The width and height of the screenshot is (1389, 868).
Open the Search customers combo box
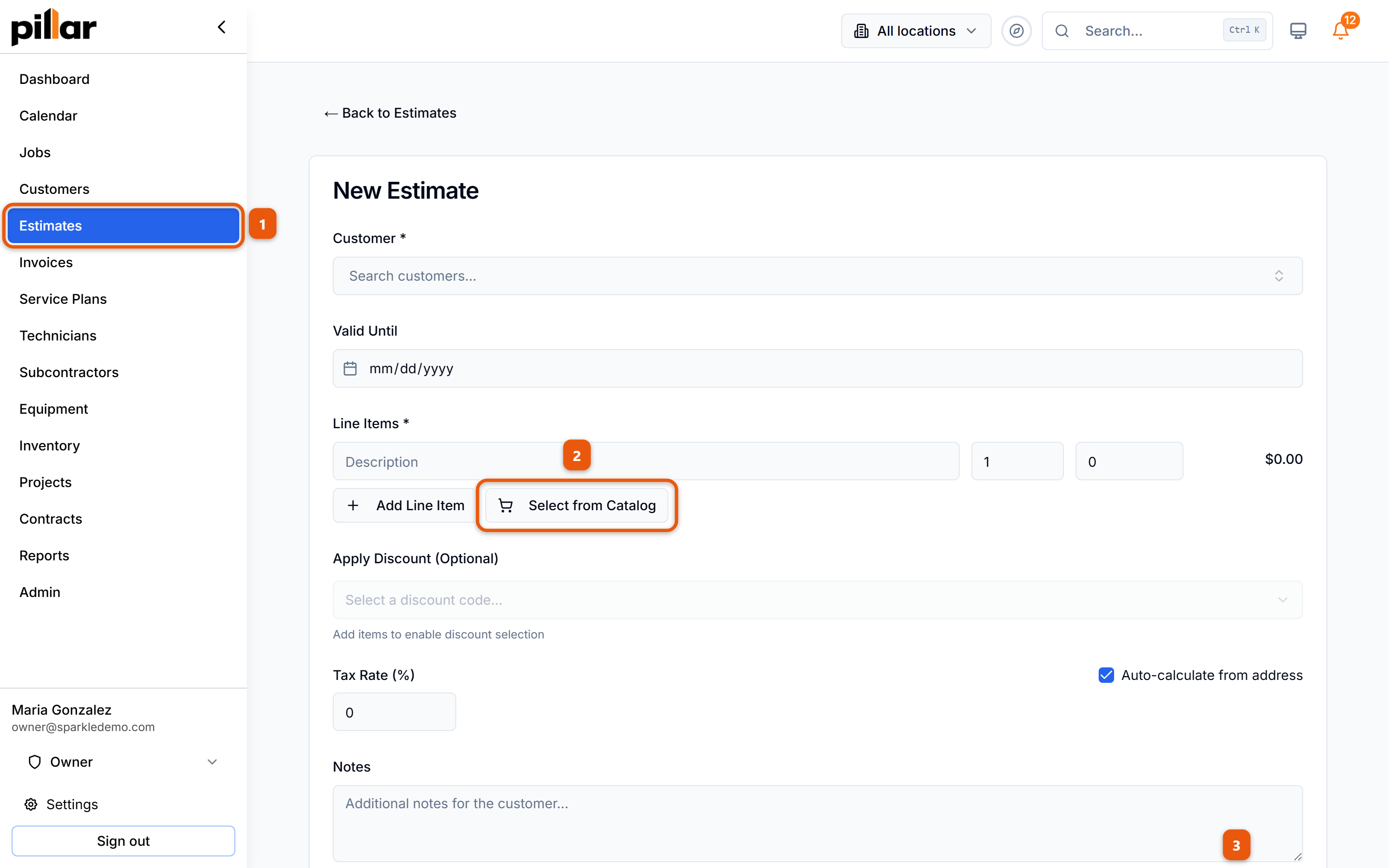tap(817, 276)
